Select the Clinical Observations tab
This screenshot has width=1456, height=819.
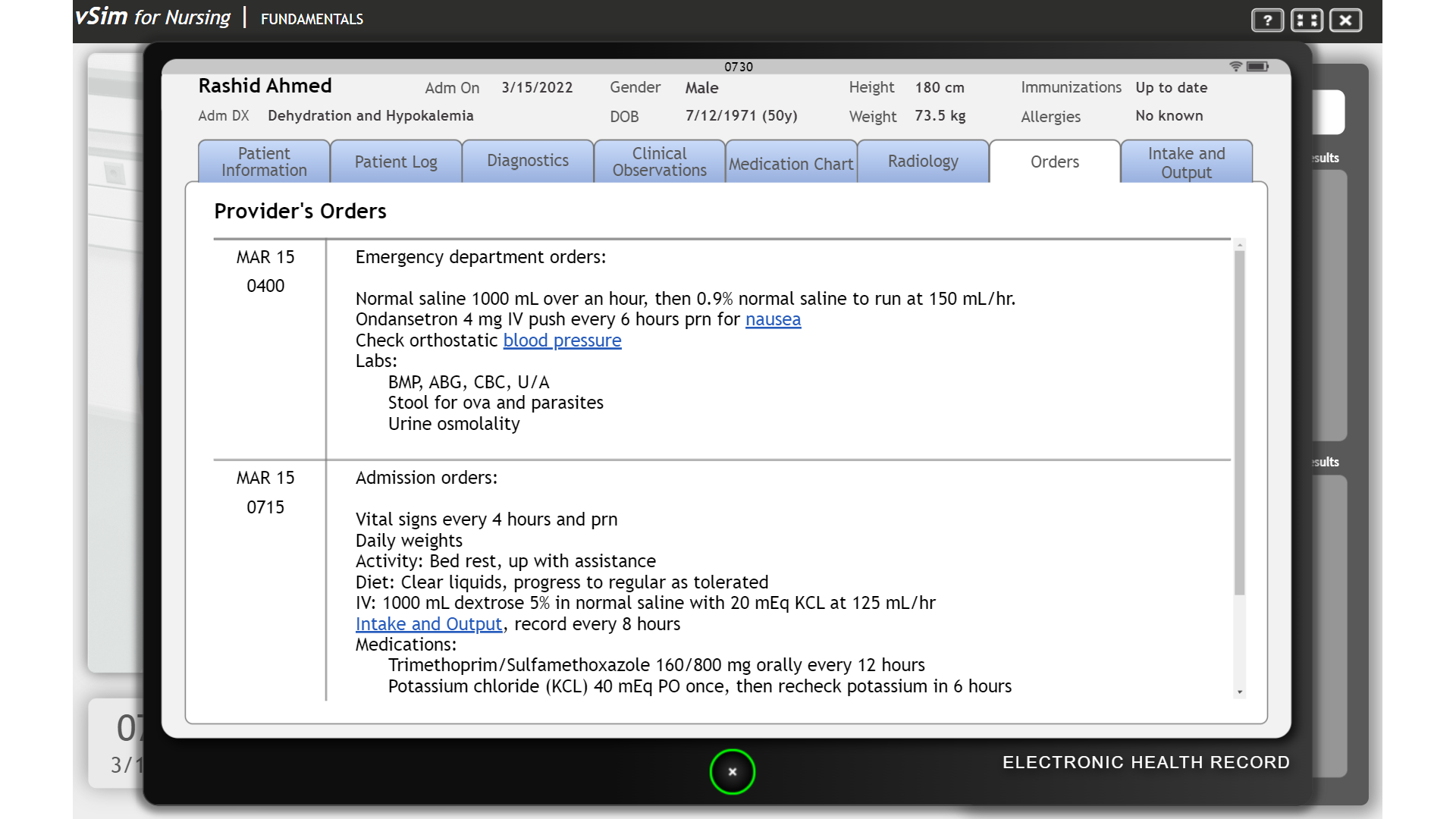660,162
